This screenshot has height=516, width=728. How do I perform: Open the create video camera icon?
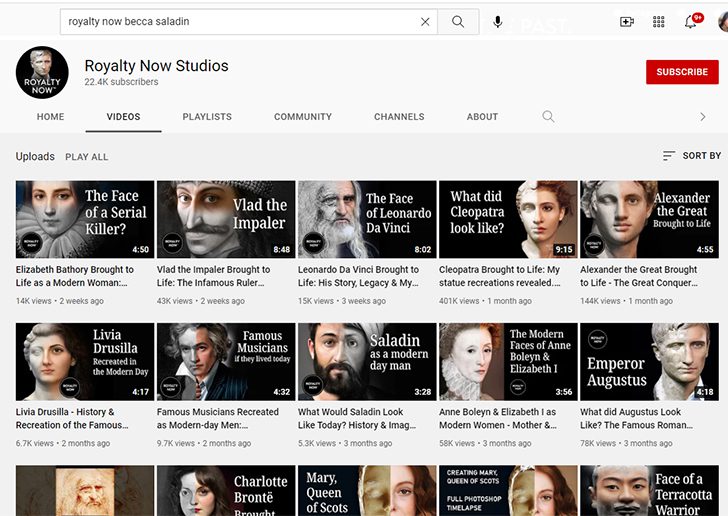tap(627, 21)
